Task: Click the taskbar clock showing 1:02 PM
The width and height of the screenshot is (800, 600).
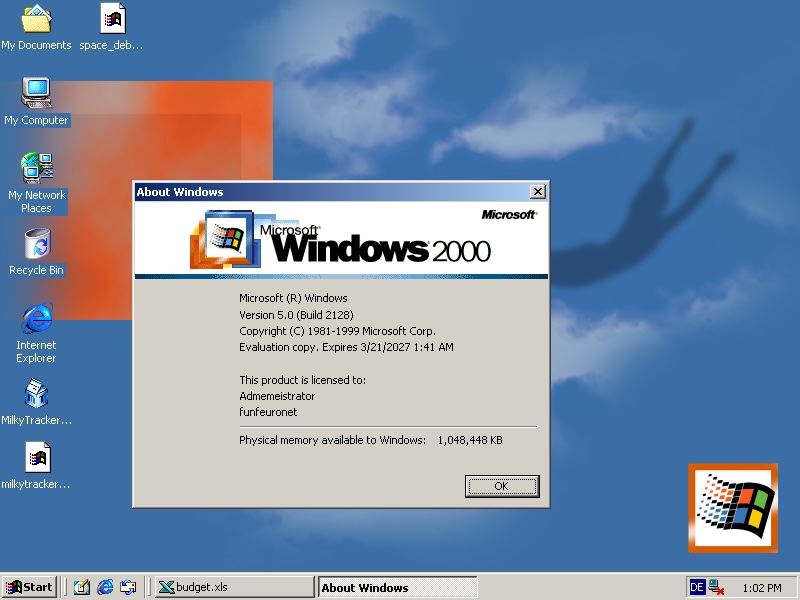Action: coord(762,588)
